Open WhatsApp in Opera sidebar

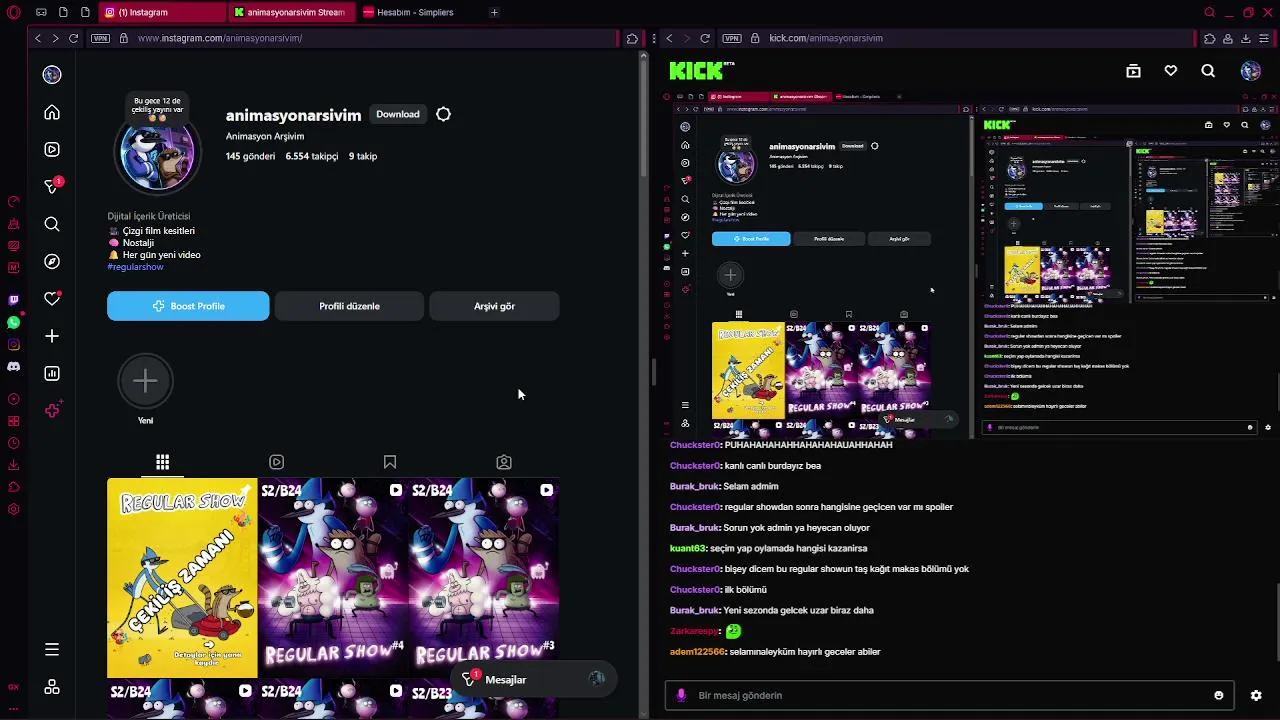pyautogui.click(x=13, y=322)
